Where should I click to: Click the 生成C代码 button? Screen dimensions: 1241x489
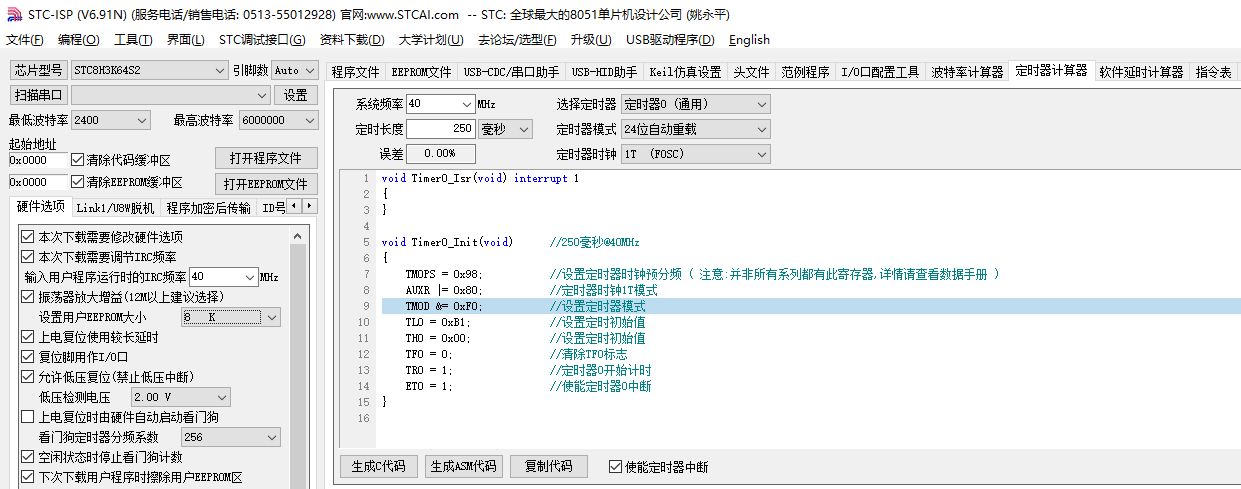coord(379,466)
